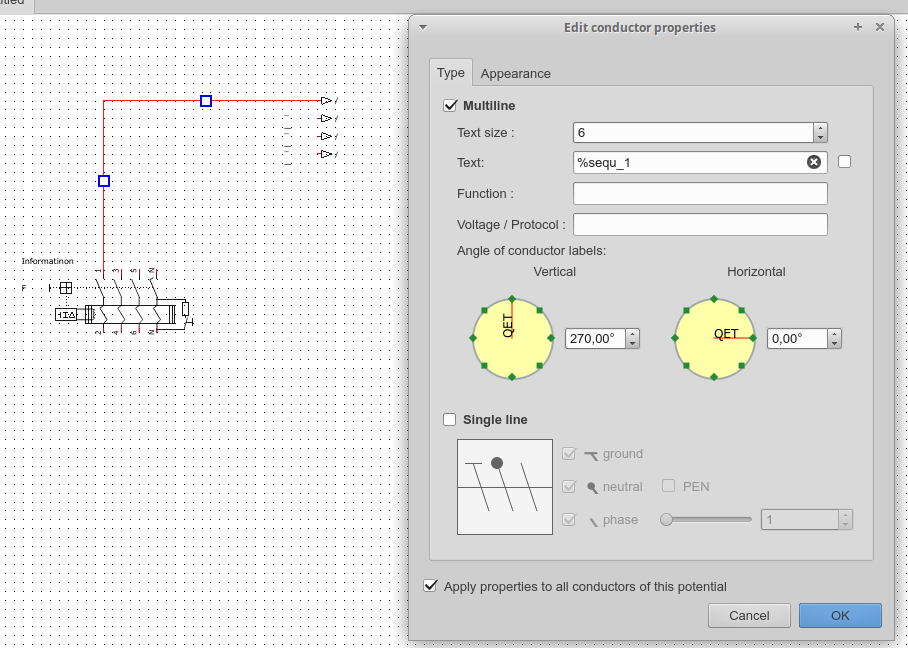Click the blue handle on the vertical conductor
This screenshot has height=648, width=908.
[x=104, y=181]
